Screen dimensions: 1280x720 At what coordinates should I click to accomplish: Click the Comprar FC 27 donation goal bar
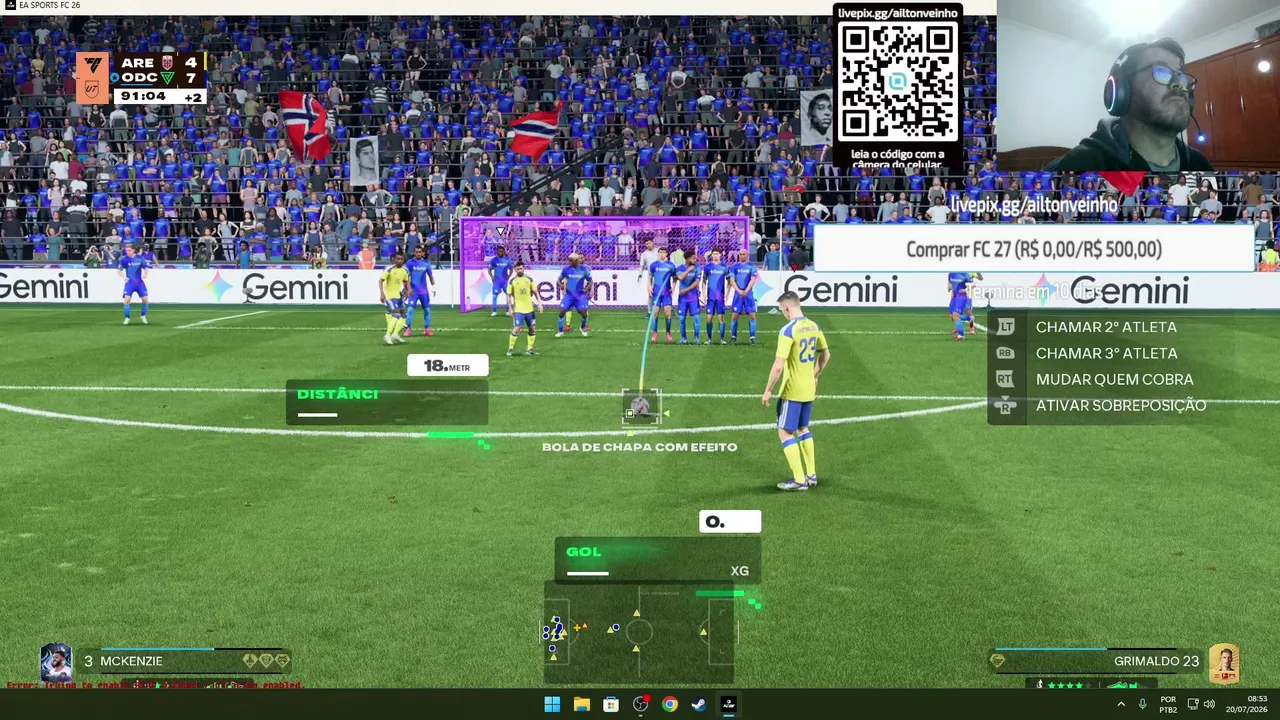coord(1034,249)
